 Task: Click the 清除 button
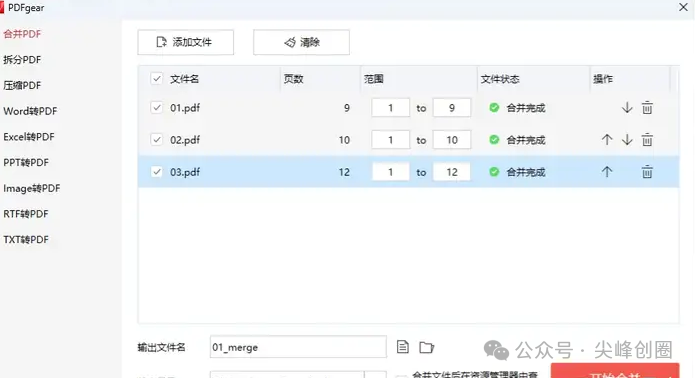(x=301, y=42)
